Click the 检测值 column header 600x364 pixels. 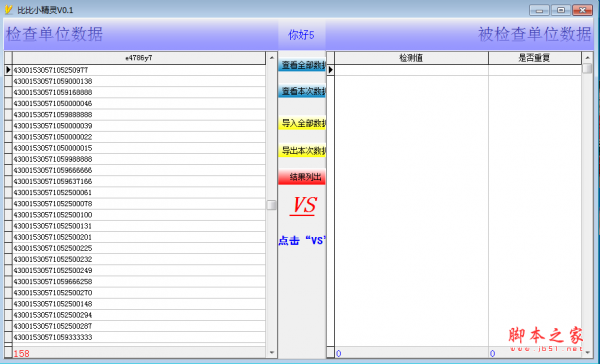pos(411,58)
